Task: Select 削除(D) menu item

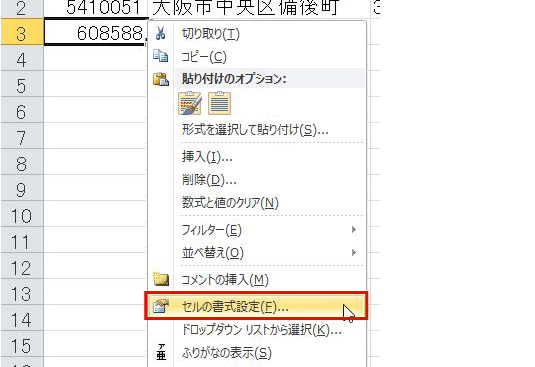Action: (209, 179)
